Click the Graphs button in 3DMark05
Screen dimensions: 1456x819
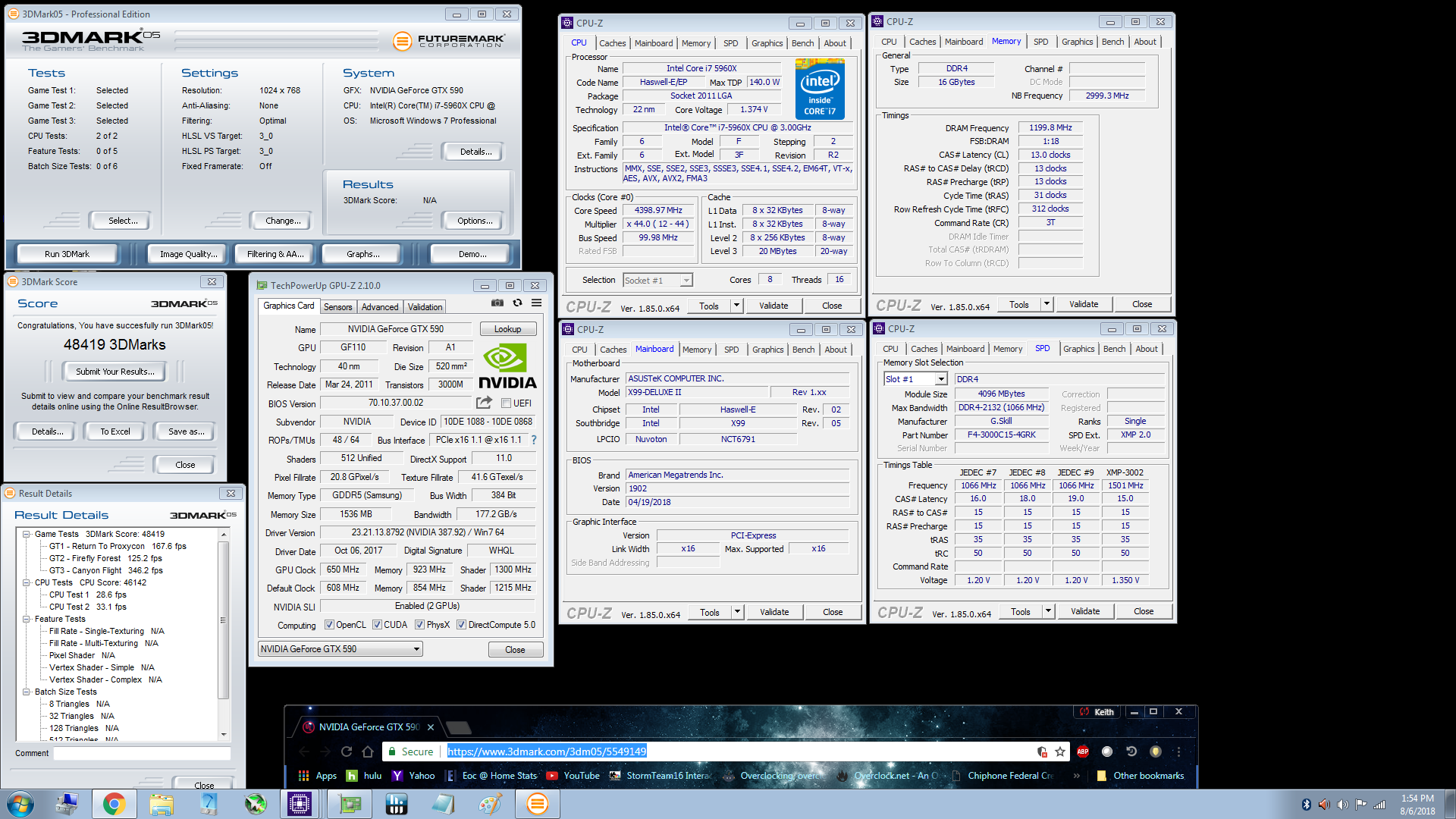tap(362, 254)
